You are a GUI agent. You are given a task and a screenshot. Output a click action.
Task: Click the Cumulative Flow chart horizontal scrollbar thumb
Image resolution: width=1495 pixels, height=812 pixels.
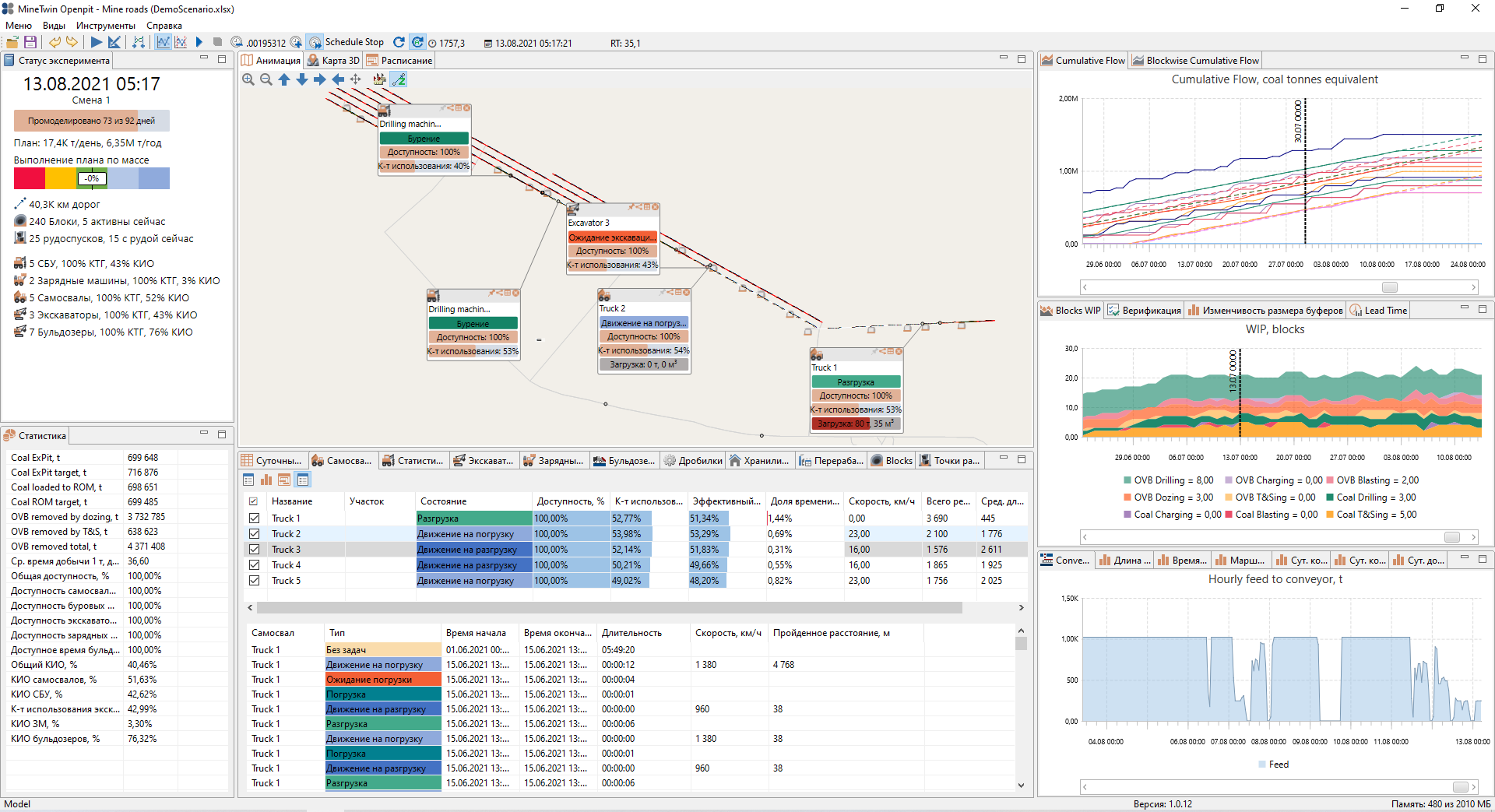coord(1389,287)
